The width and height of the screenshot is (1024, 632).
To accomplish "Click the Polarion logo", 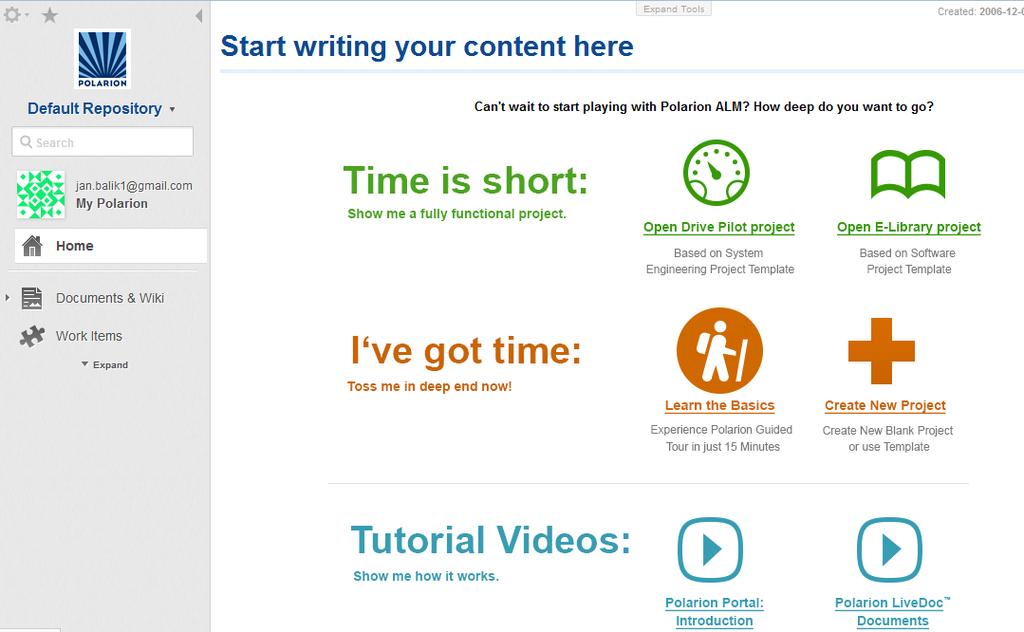I will 103,59.
